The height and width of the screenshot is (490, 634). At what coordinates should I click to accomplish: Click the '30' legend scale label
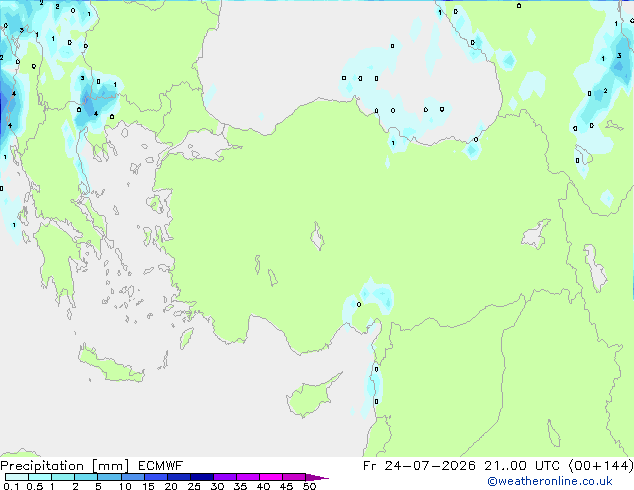217,486
